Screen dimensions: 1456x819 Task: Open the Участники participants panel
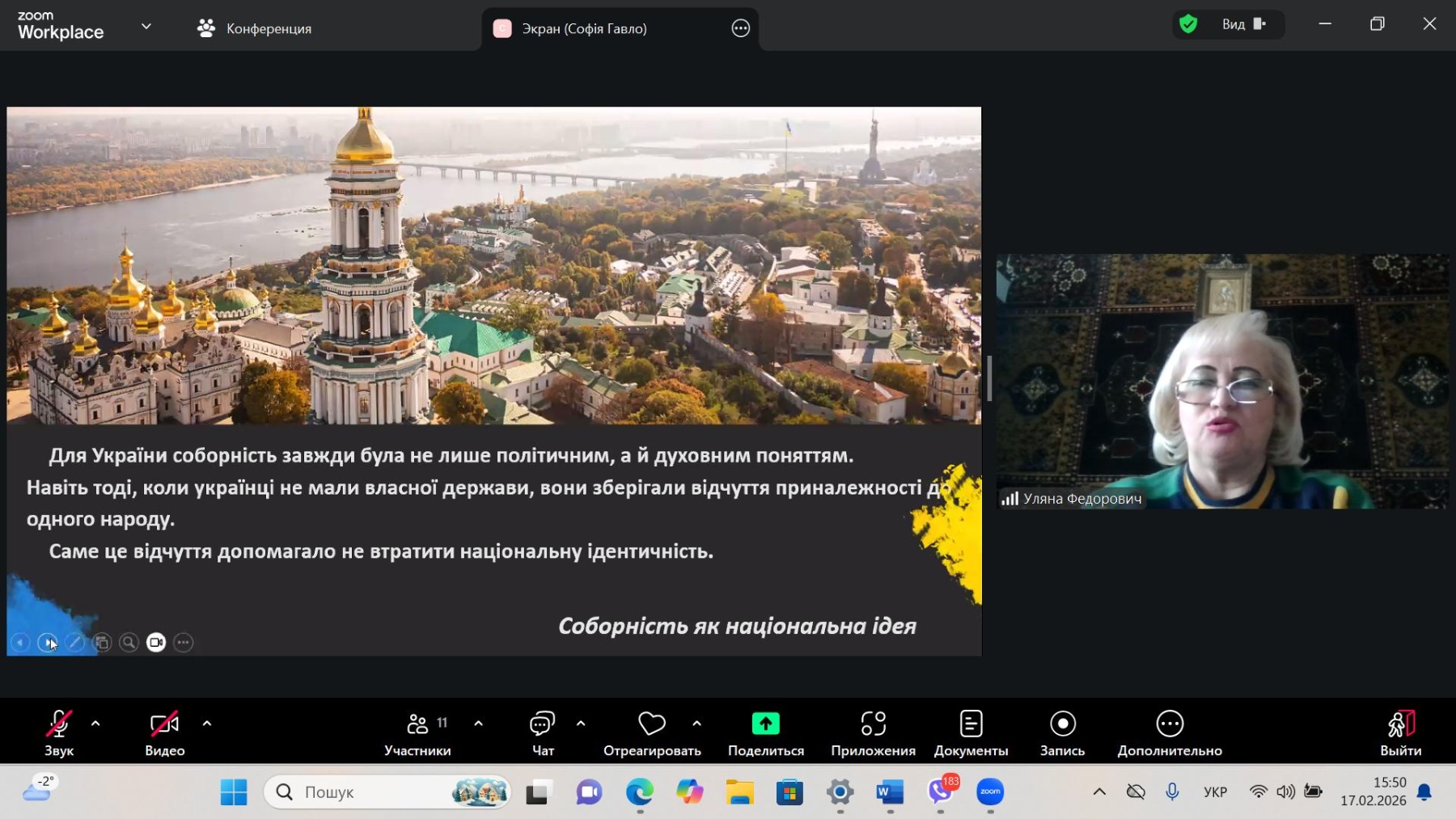point(417,732)
